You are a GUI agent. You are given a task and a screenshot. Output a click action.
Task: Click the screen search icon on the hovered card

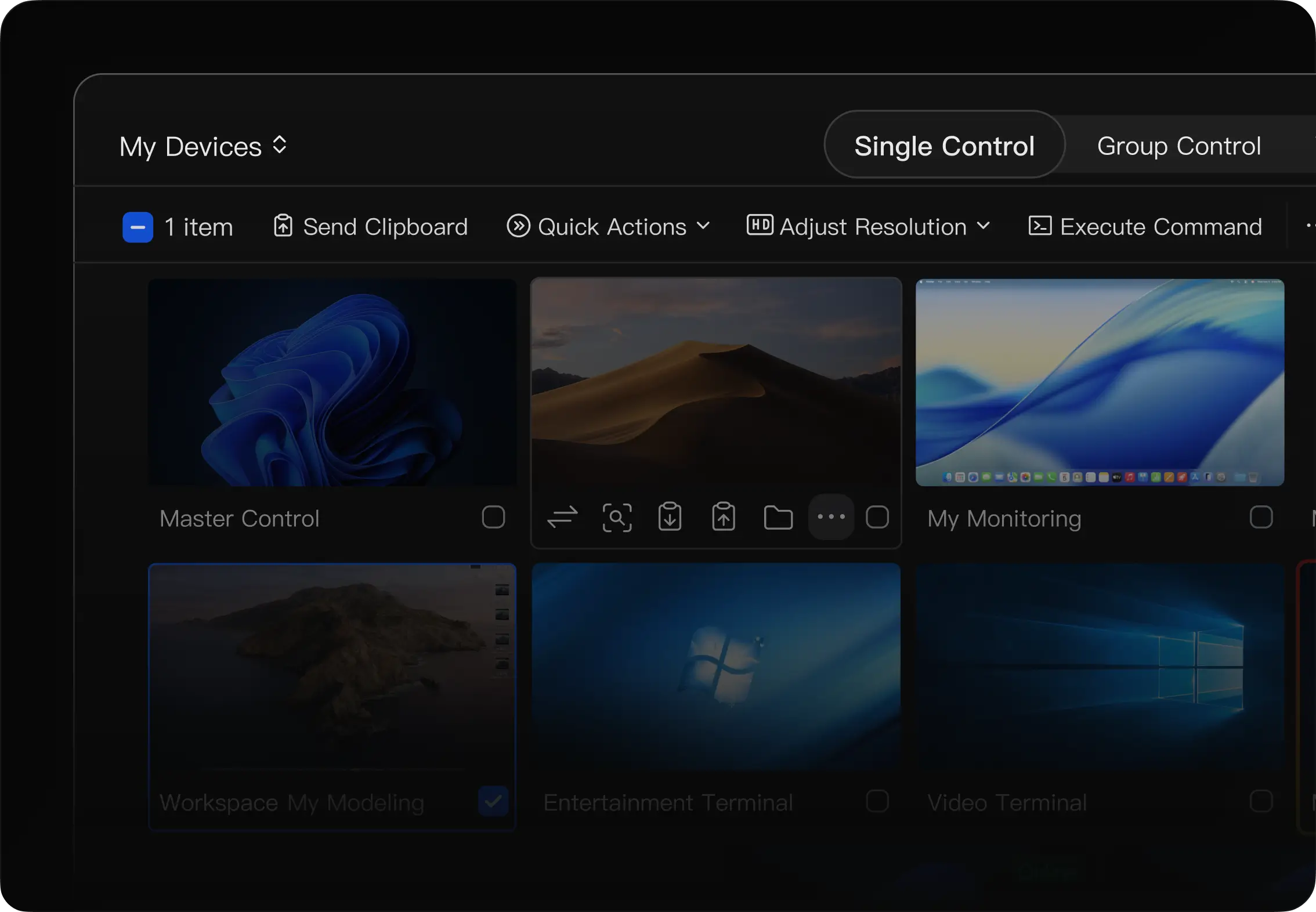tap(617, 517)
